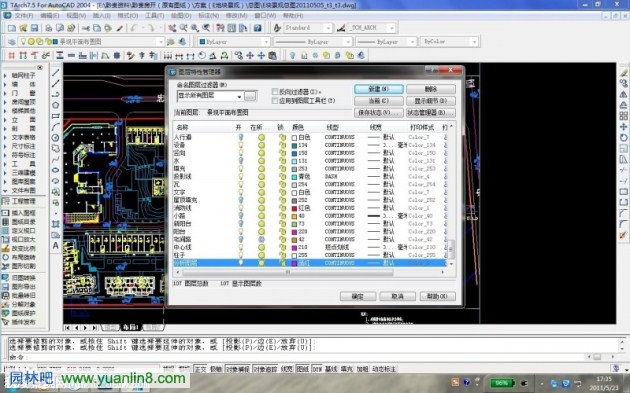
Task: Select the Text (A) tool in draw toolbar
Action: (x=55, y=245)
